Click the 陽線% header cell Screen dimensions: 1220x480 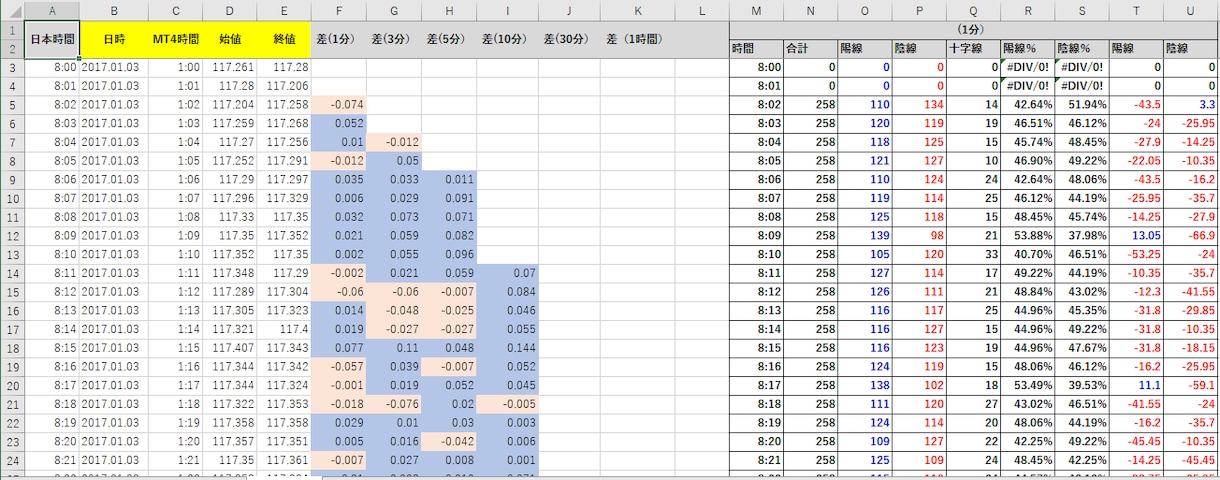pyautogui.click(x=1027, y=48)
